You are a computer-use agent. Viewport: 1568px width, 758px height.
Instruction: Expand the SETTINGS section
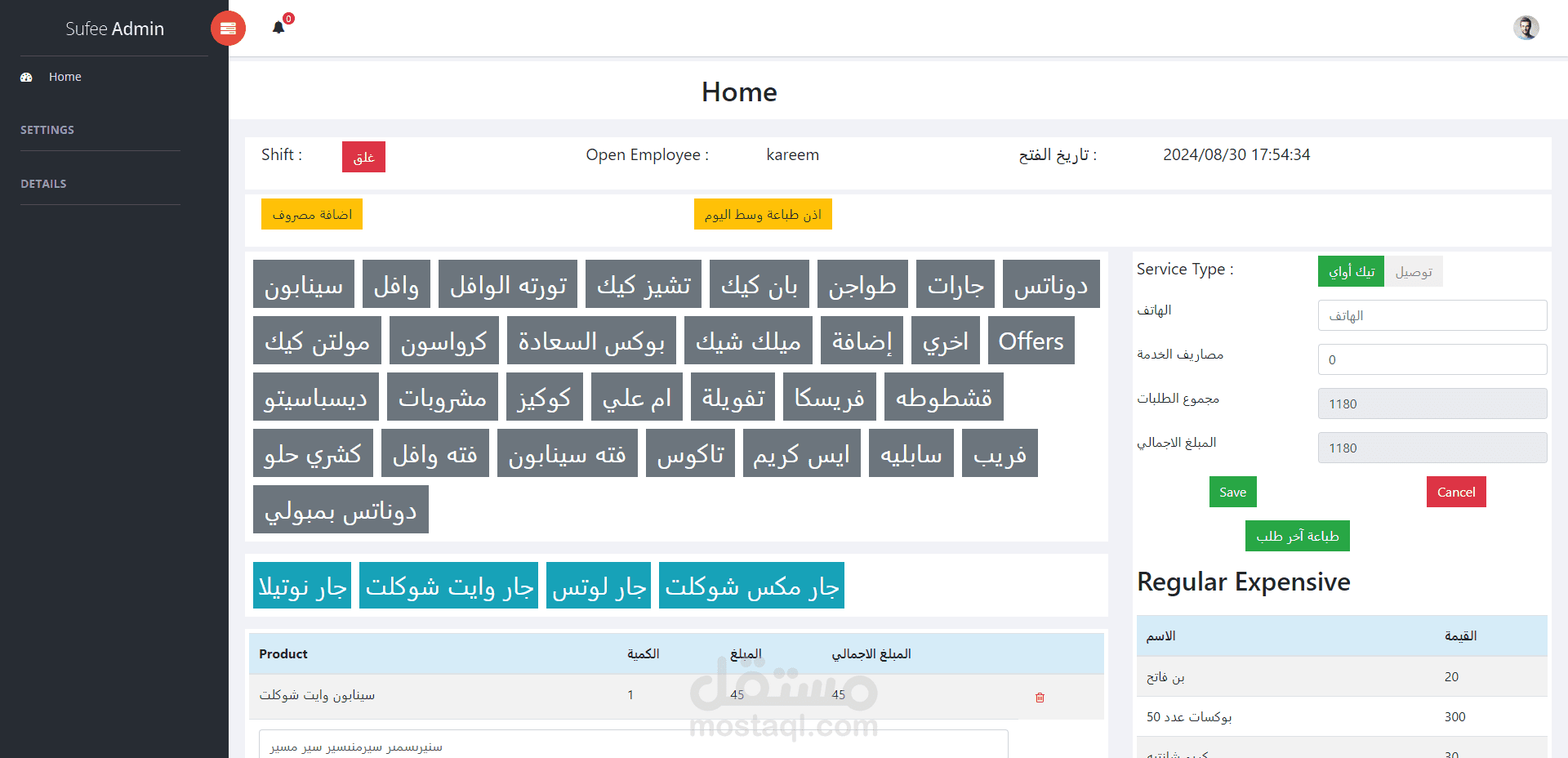(47, 129)
